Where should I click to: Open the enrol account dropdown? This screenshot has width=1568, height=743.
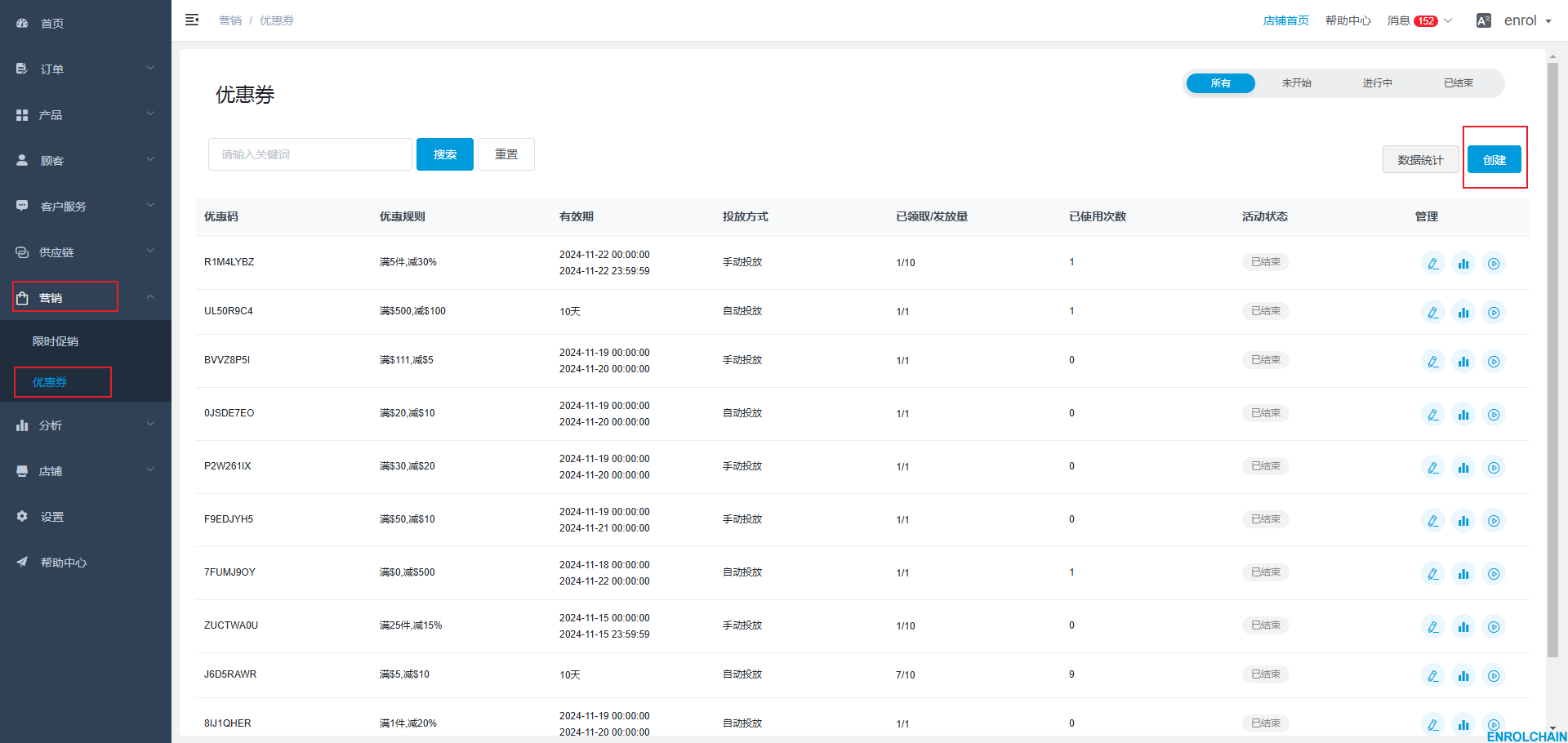pyautogui.click(x=1527, y=20)
